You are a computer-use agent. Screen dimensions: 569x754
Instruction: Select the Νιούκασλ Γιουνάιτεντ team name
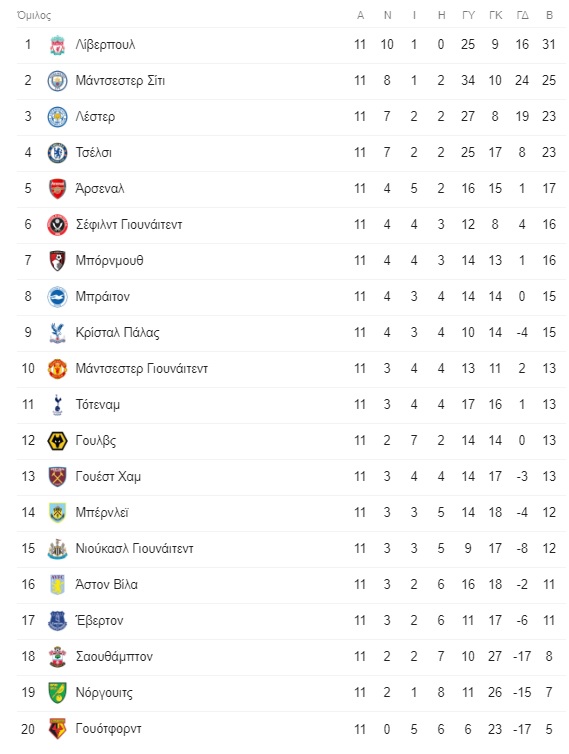(135, 549)
